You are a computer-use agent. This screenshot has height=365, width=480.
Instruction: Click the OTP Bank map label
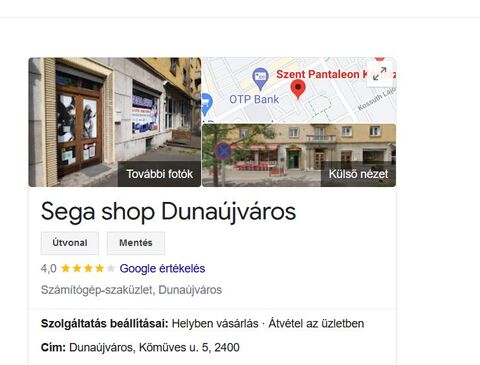(x=254, y=99)
